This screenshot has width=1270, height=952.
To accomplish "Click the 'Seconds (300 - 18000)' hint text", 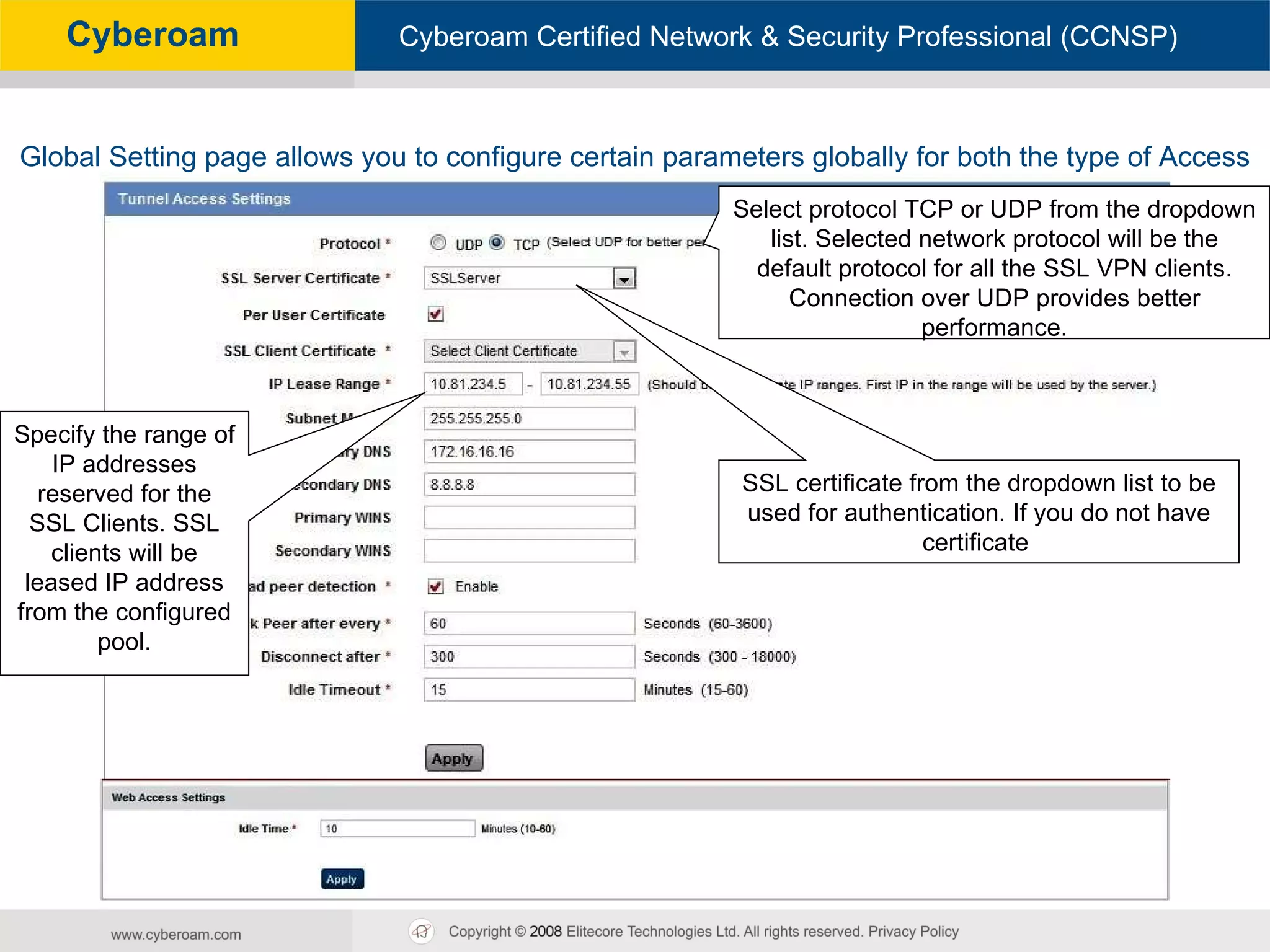I will coord(719,656).
